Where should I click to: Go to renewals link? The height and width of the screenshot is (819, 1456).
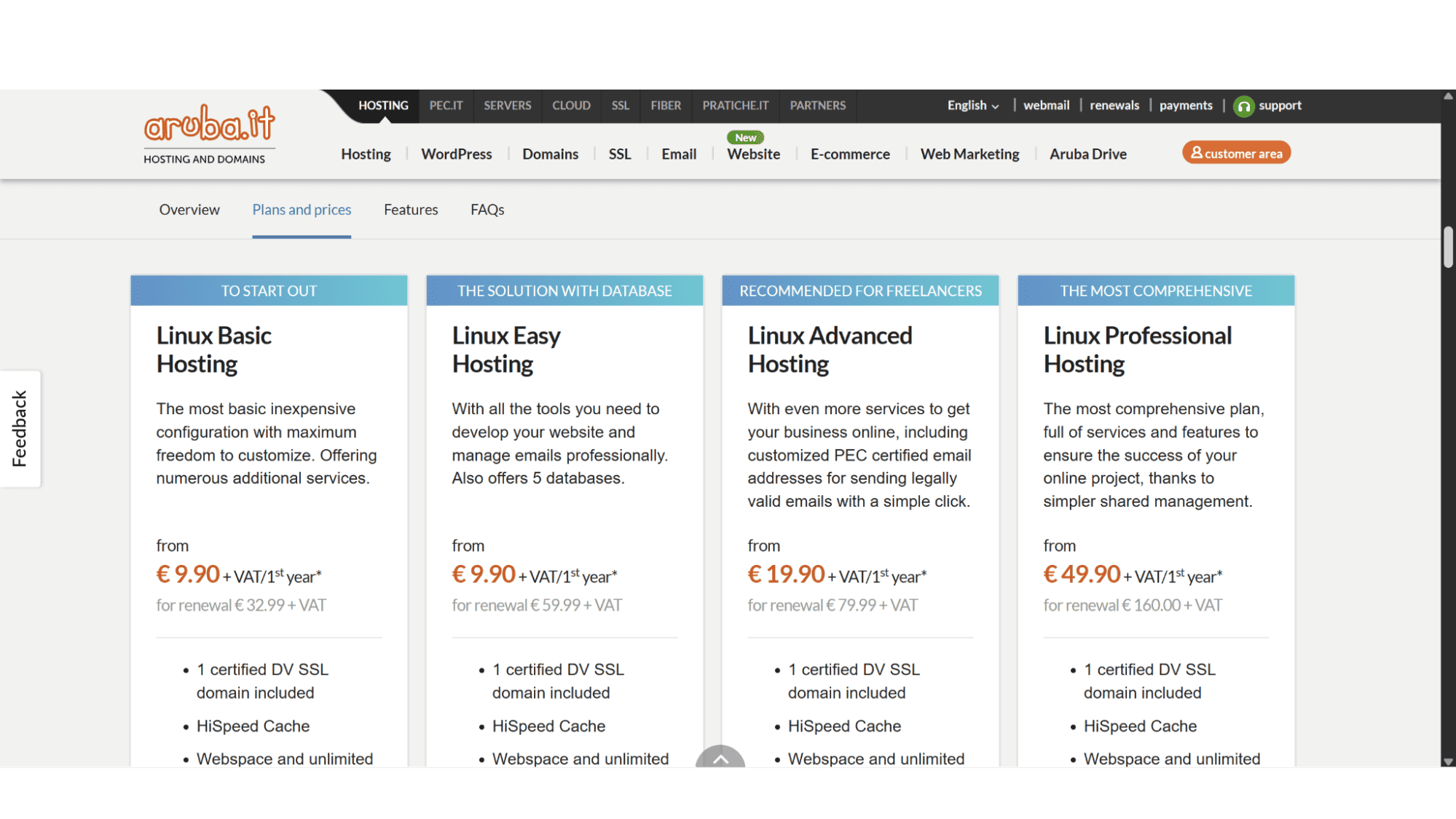pyautogui.click(x=1114, y=106)
